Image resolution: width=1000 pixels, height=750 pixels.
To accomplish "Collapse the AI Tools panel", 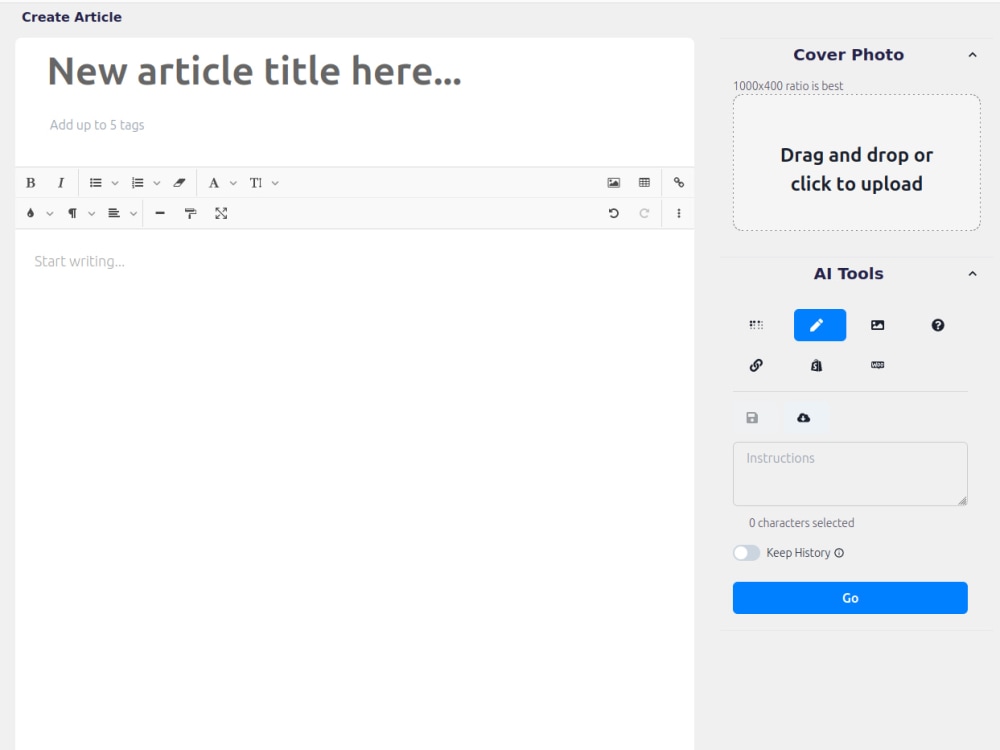I will [972, 273].
